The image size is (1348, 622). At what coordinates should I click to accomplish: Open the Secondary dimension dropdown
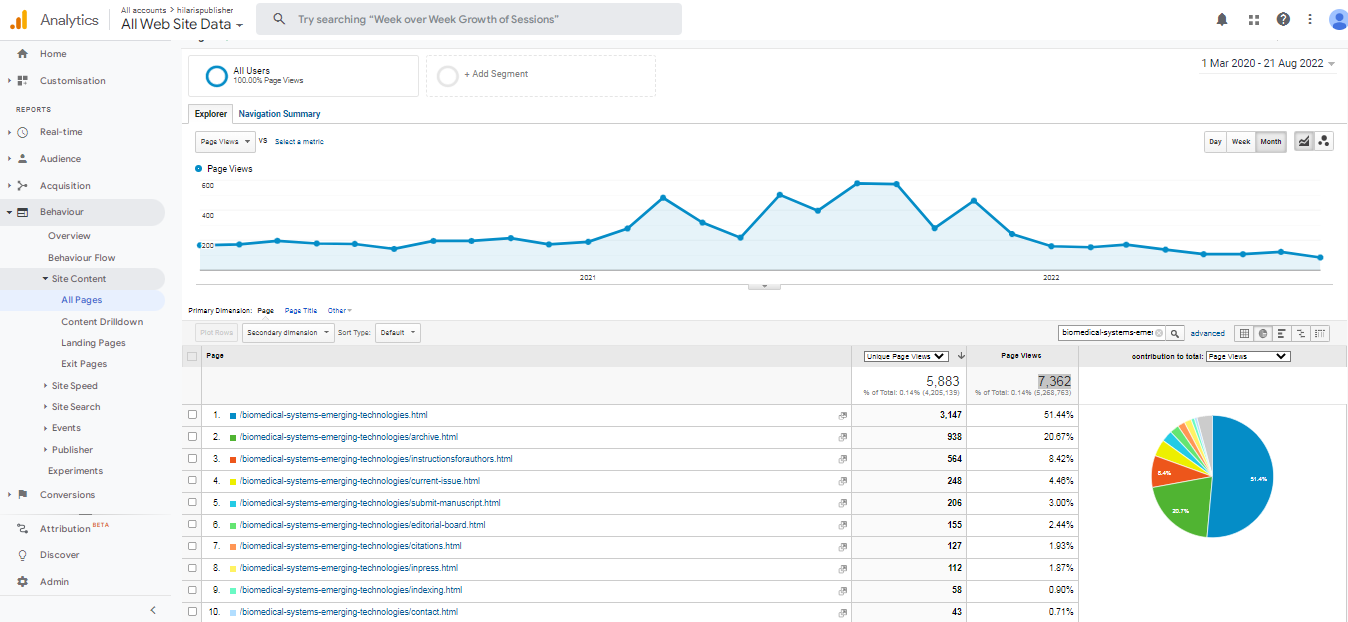click(288, 333)
